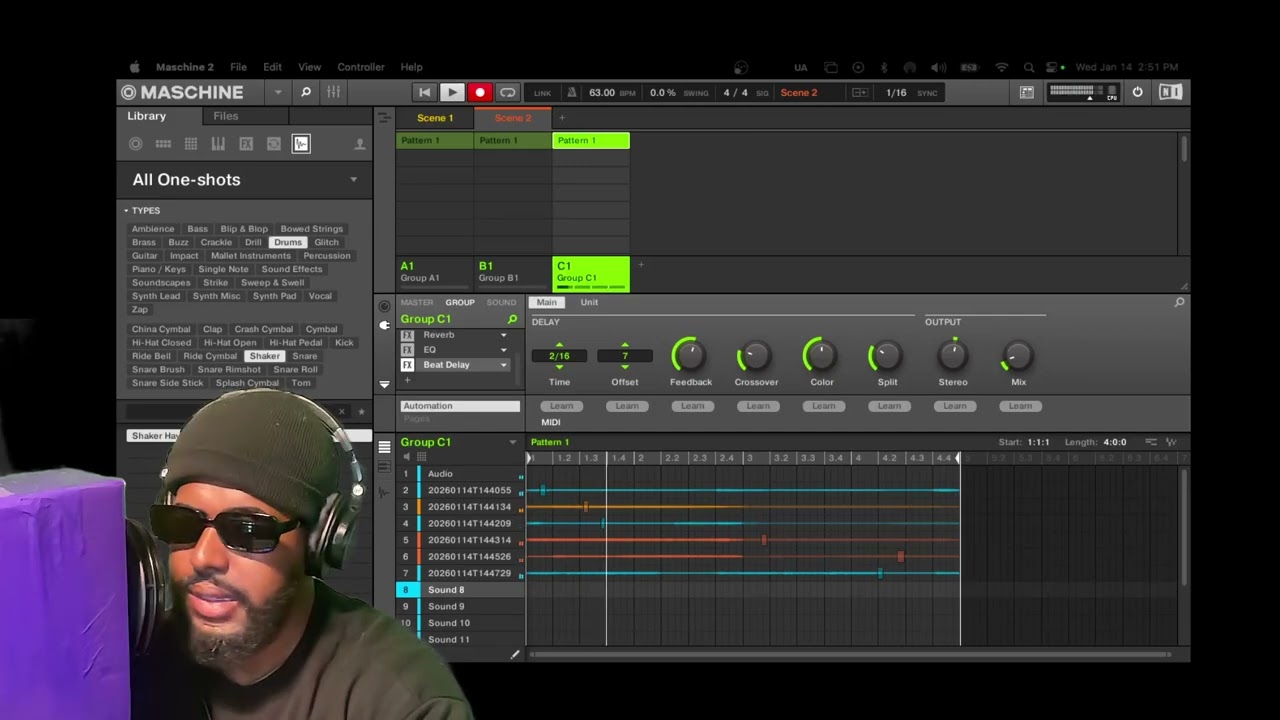The image size is (1280, 720).
Task: Click the search magnifier in the Maschine header
Action: [x=306, y=92]
